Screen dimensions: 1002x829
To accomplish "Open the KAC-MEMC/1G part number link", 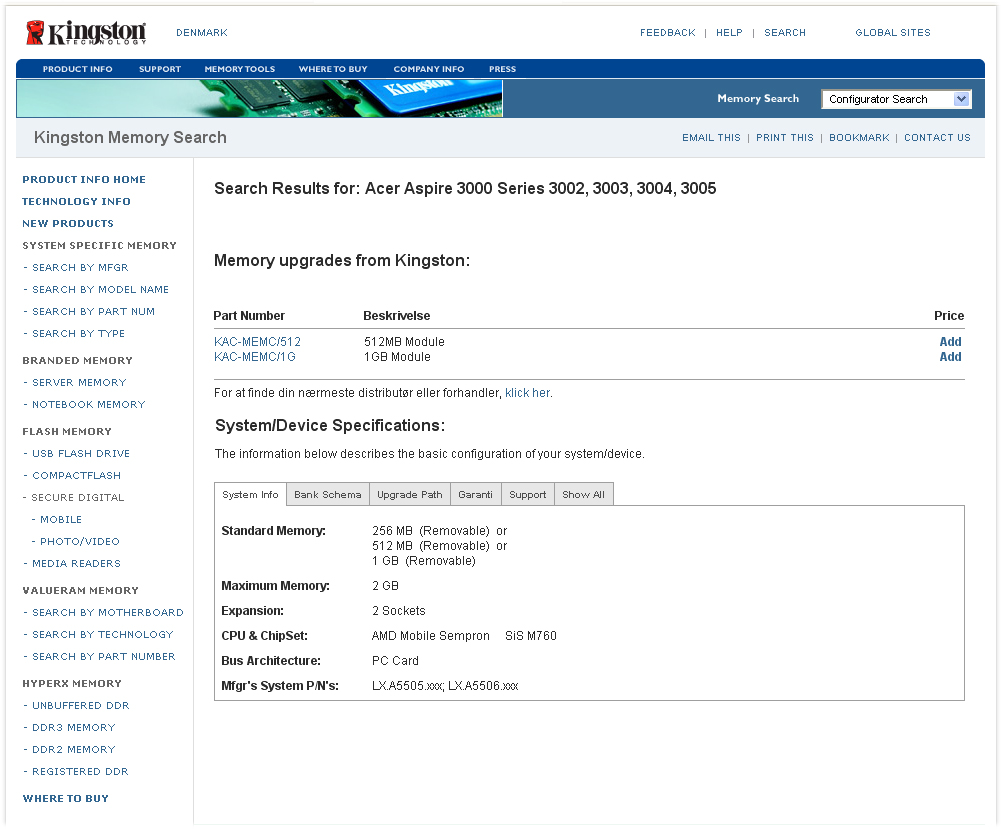I will (254, 357).
